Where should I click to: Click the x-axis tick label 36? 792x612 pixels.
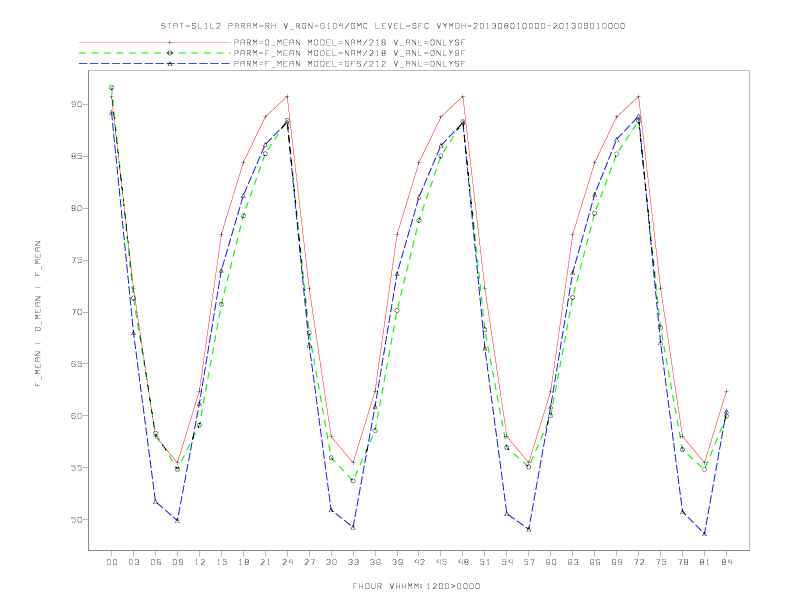pyautogui.click(x=375, y=562)
